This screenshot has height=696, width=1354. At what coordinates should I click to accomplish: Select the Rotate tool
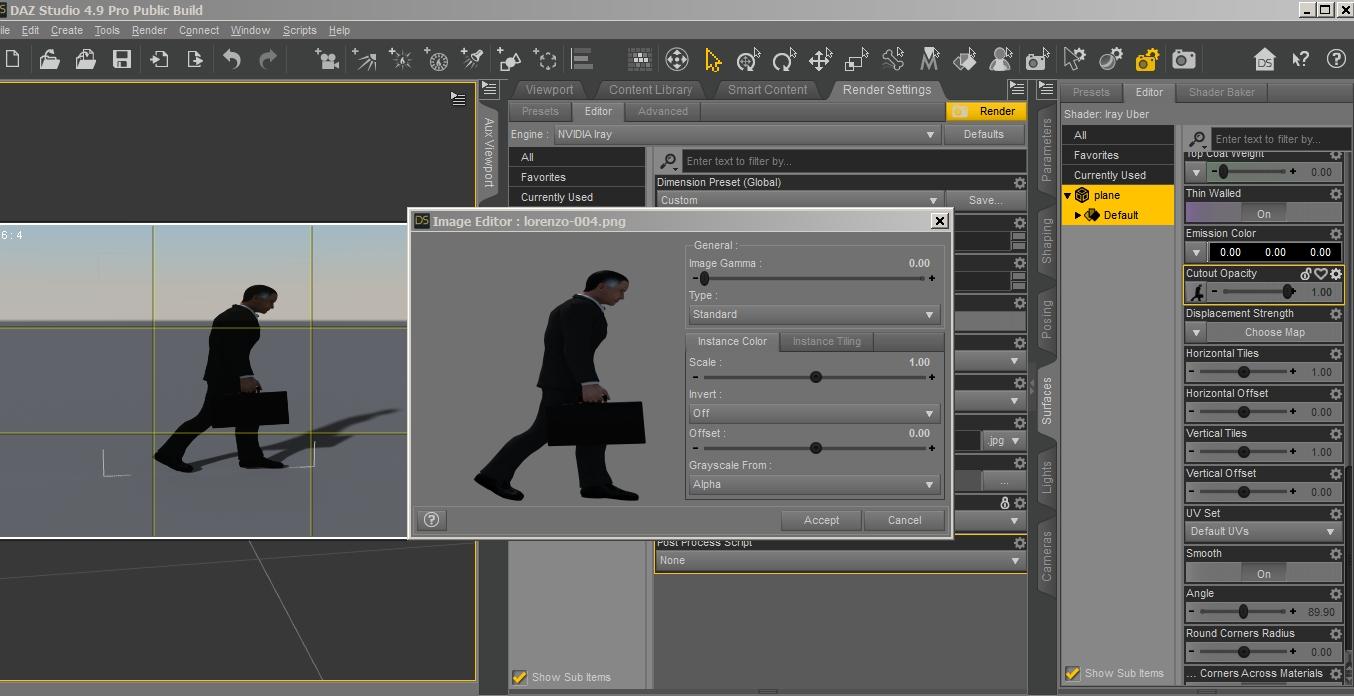coord(784,60)
